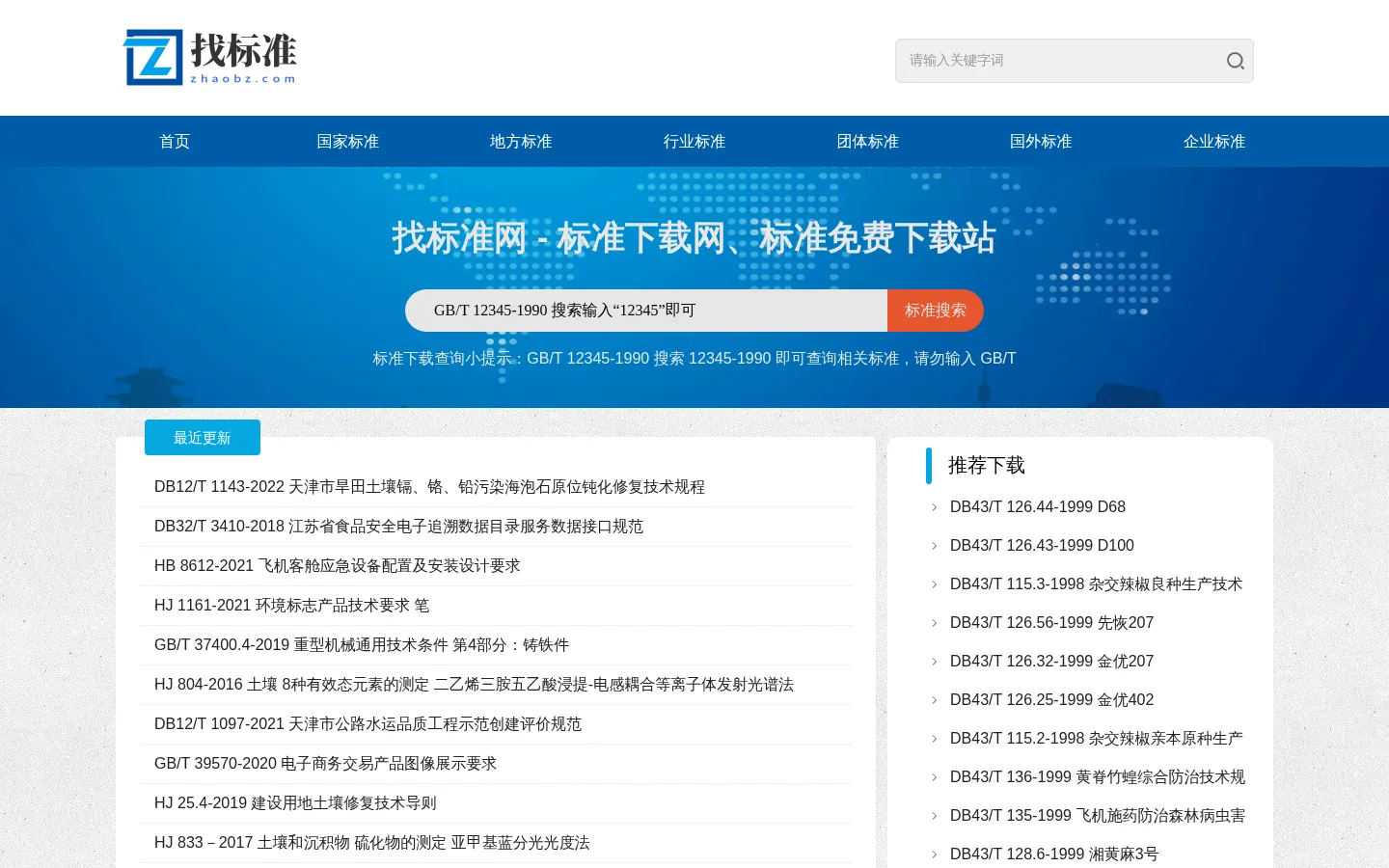This screenshot has width=1389, height=868.
Task: Open DB43/T 128.6-1999 湘黄麻3号 link
Action: pyautogui.click(x=1054, y=854)
